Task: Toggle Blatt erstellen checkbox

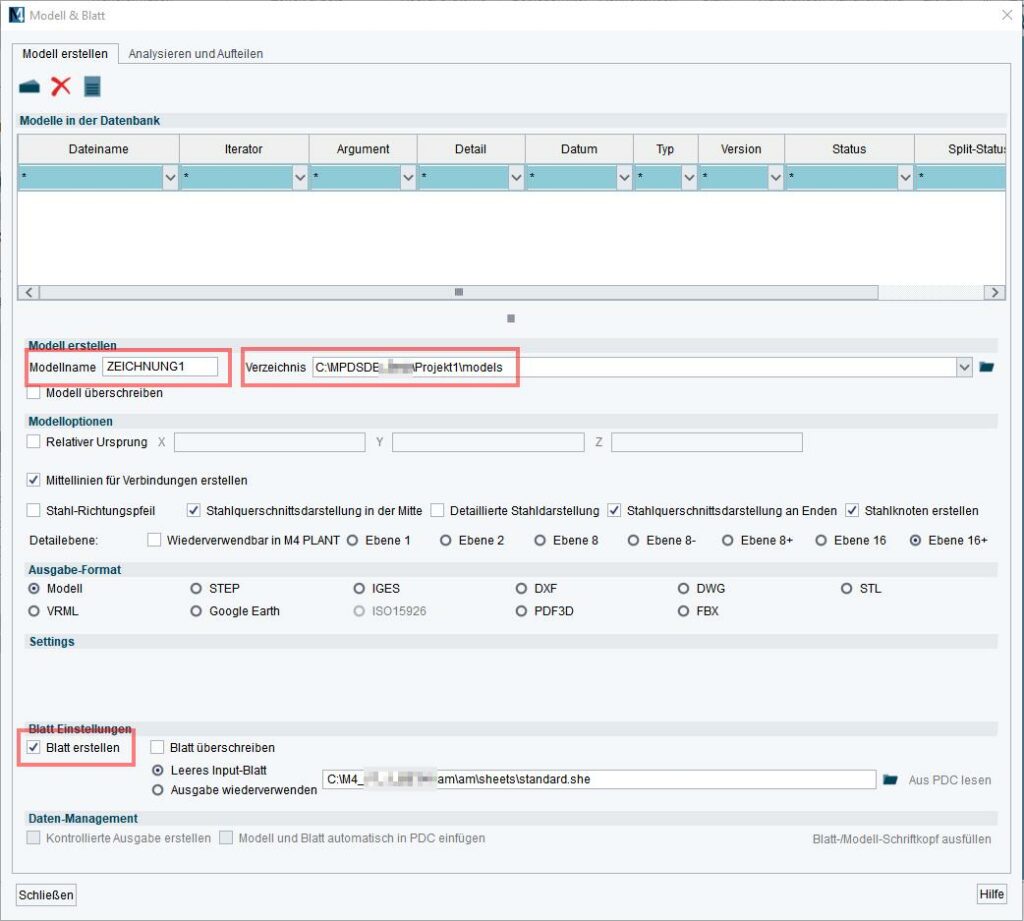Action: click(33, 747)
